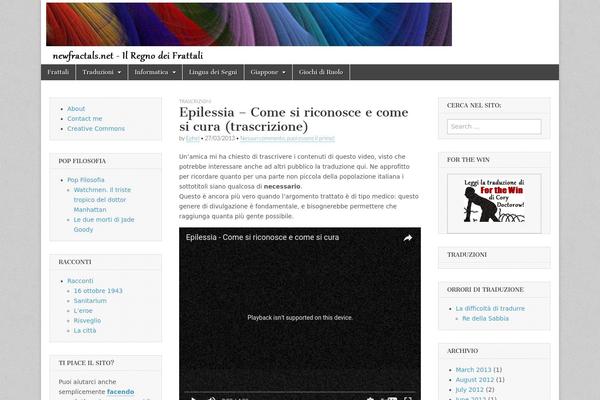Open the Risveglio story link
Screen dimensions: 600x400
(x=87, y=321)
